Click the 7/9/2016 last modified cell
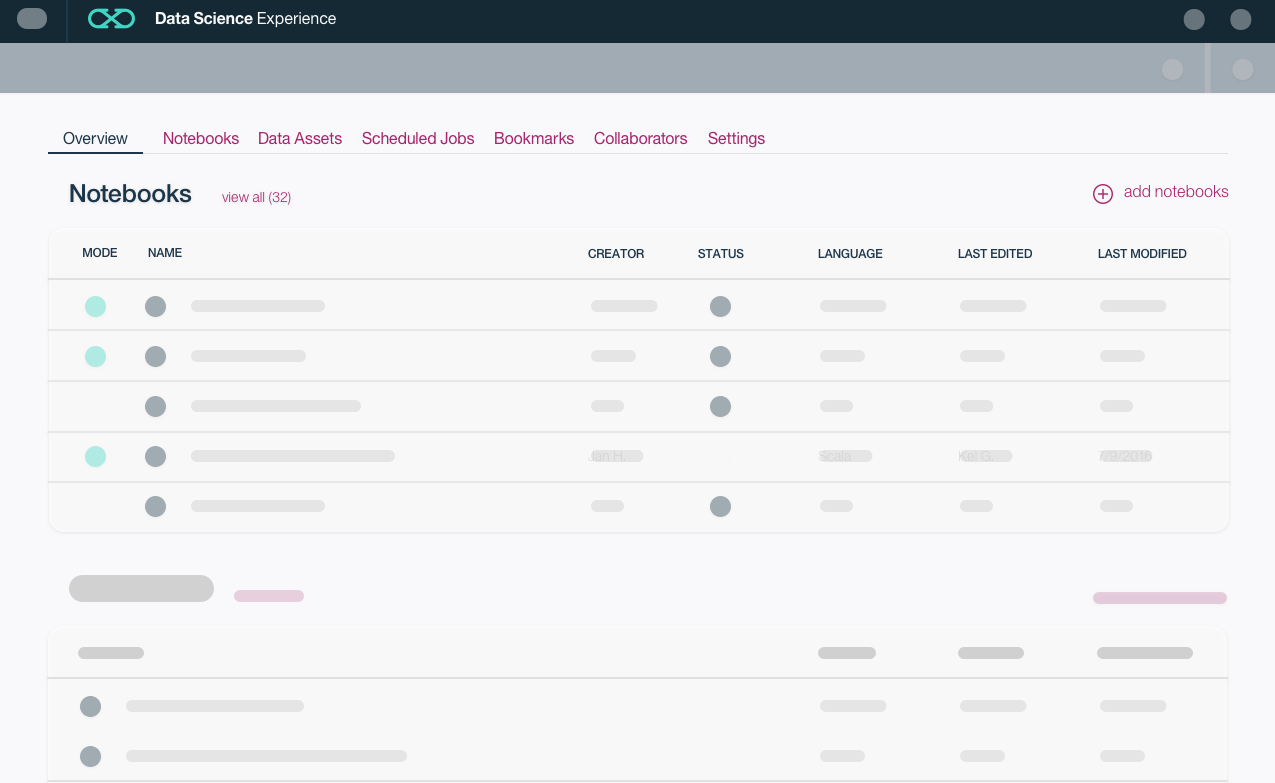This screenshot has width=1275, height=783. 1125,456
